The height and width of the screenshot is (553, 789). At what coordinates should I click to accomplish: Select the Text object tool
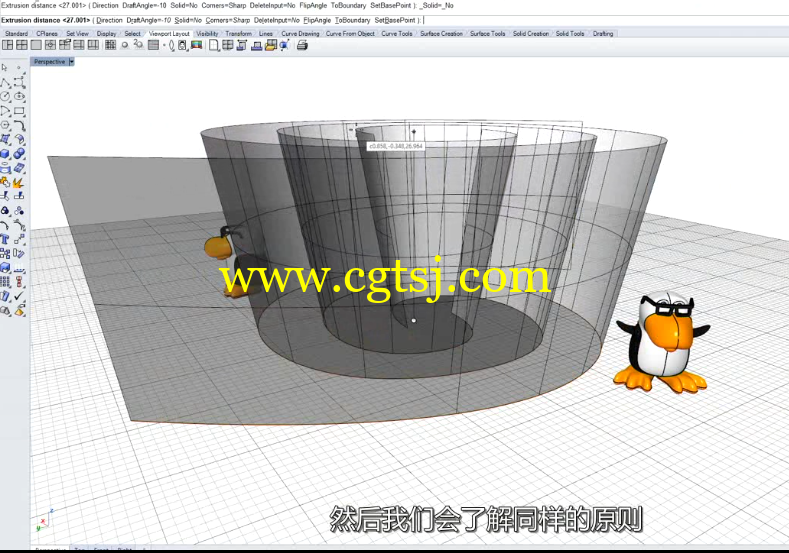5,240
